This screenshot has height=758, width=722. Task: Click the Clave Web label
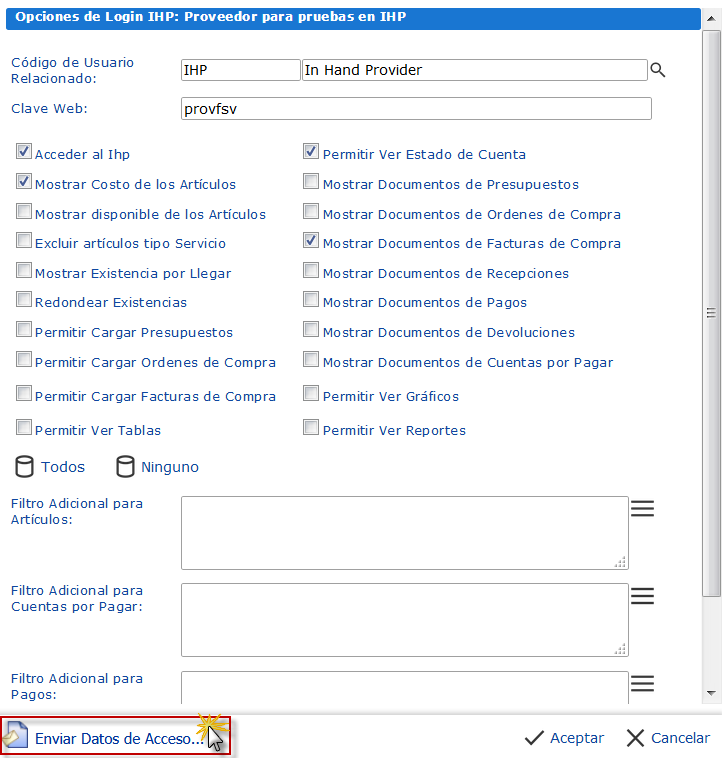tap(49, 108)
